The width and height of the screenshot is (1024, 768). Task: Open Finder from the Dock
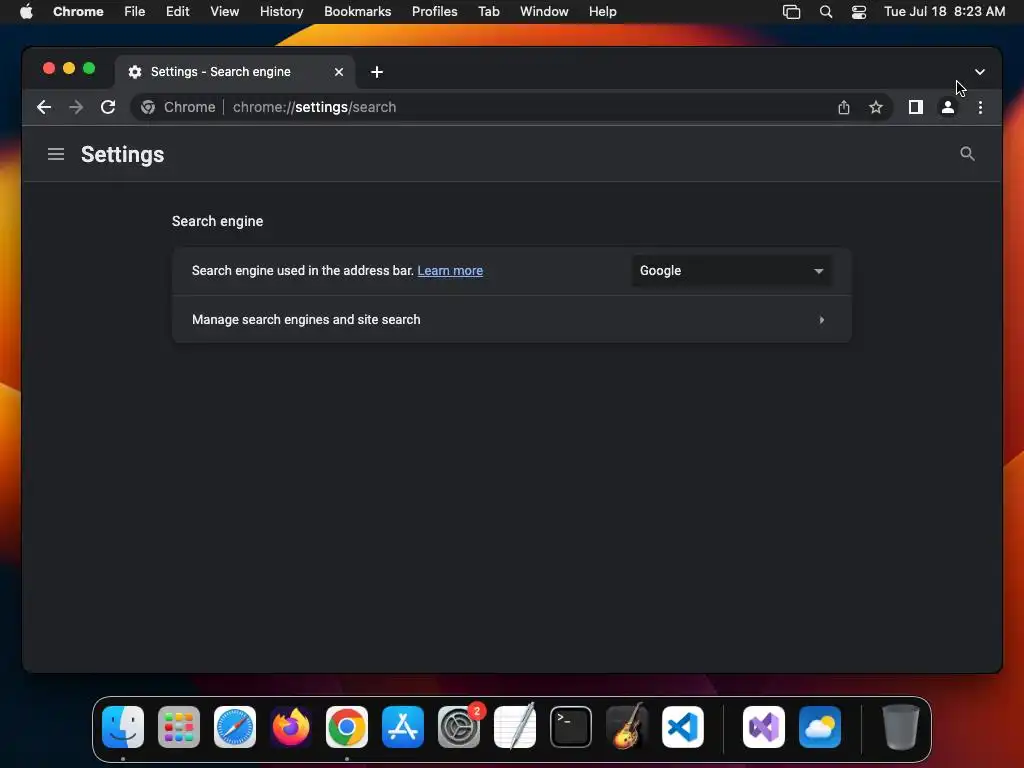pyautogui.click(x=123, y=727)
